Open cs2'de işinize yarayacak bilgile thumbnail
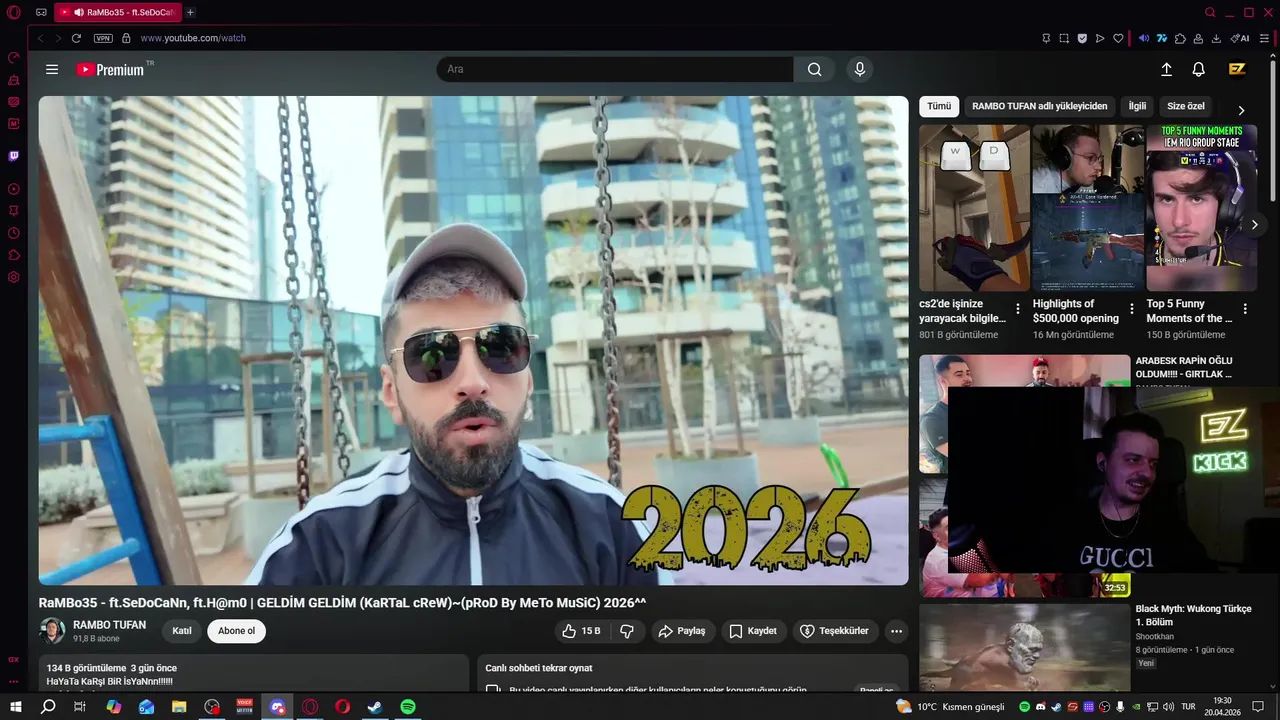This screenshot has width=1280, height=720. point(974,208)
